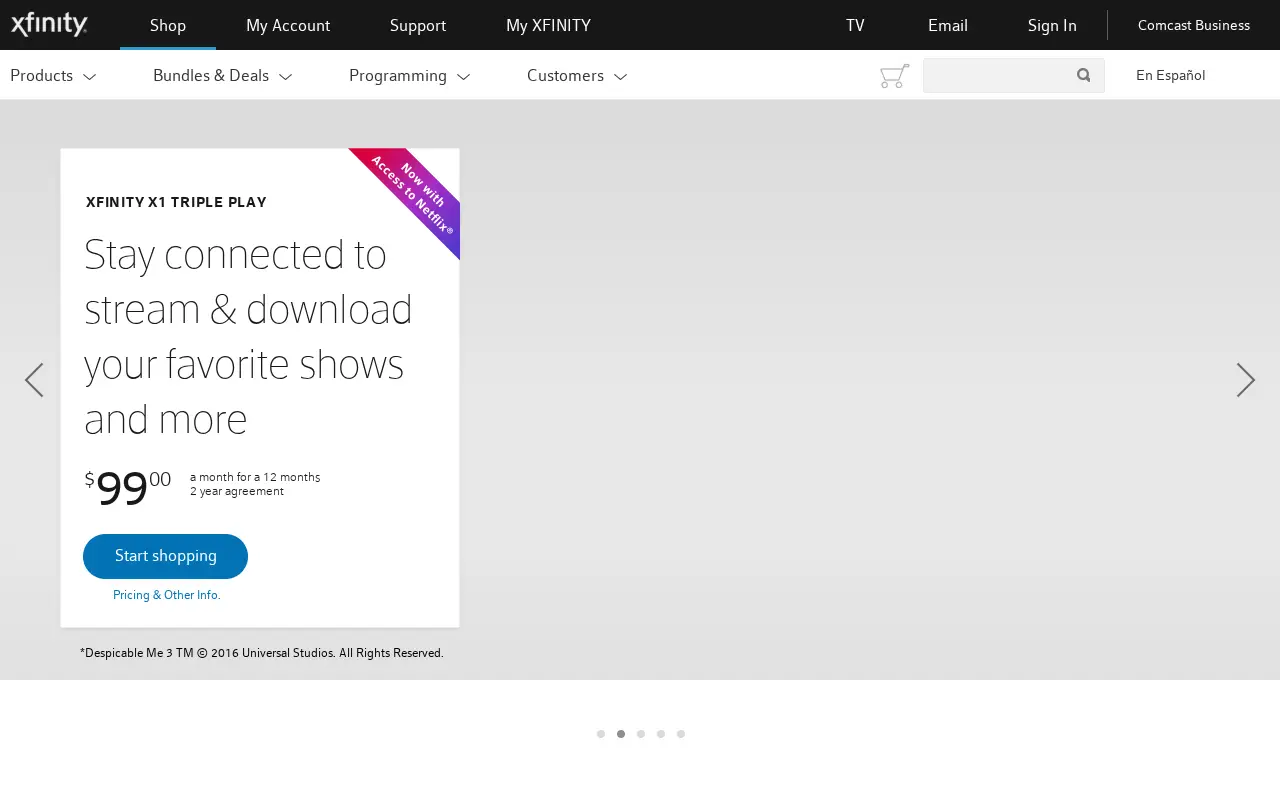
Task: Click Sign In
Action: [x=1052, y=25]
